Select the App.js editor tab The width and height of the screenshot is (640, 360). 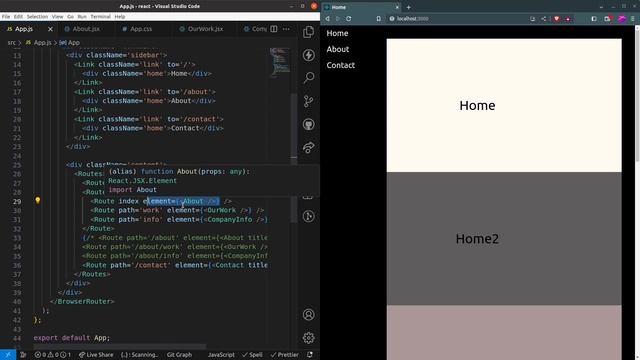pos(24,29)
